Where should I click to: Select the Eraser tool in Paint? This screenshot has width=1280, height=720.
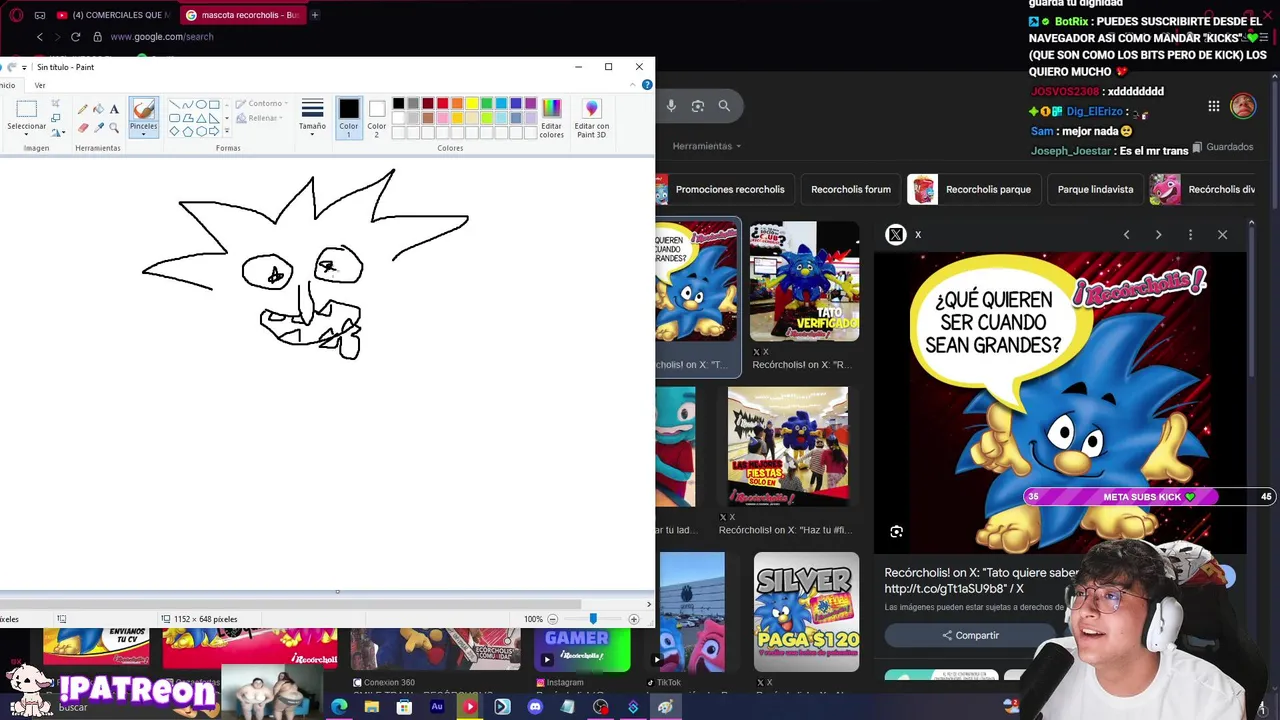pos(83,127)
